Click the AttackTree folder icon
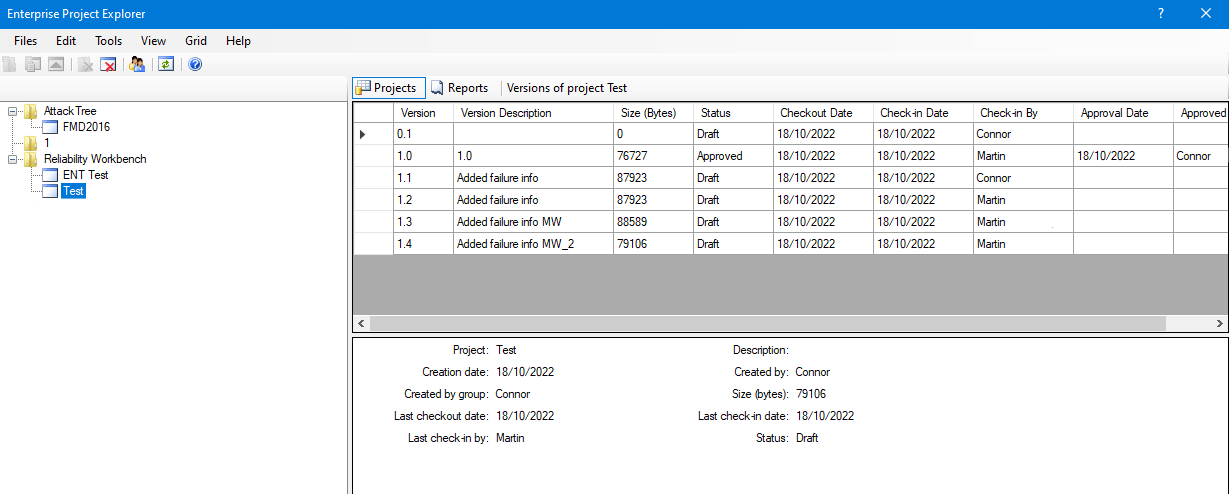Image resolution: width=1229 pixels, height=494 pixels. (x=31, y=111)
